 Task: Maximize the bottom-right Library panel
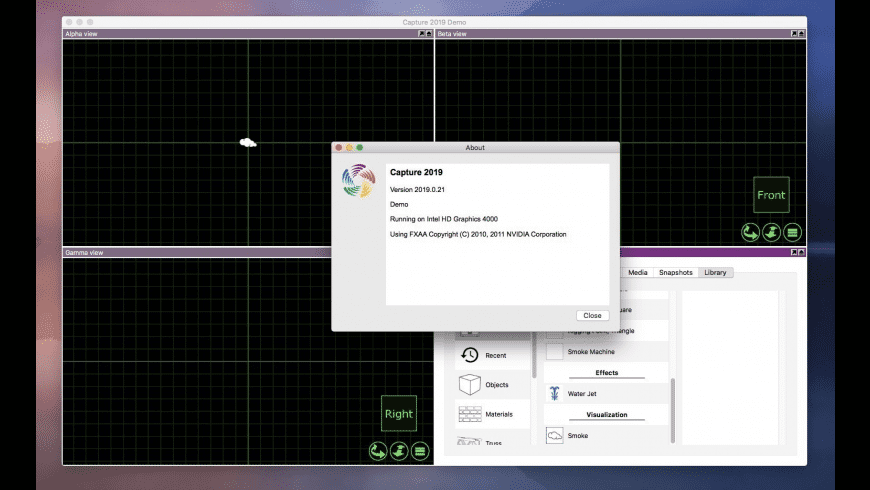pyautogui.click(x=801, y=252)
